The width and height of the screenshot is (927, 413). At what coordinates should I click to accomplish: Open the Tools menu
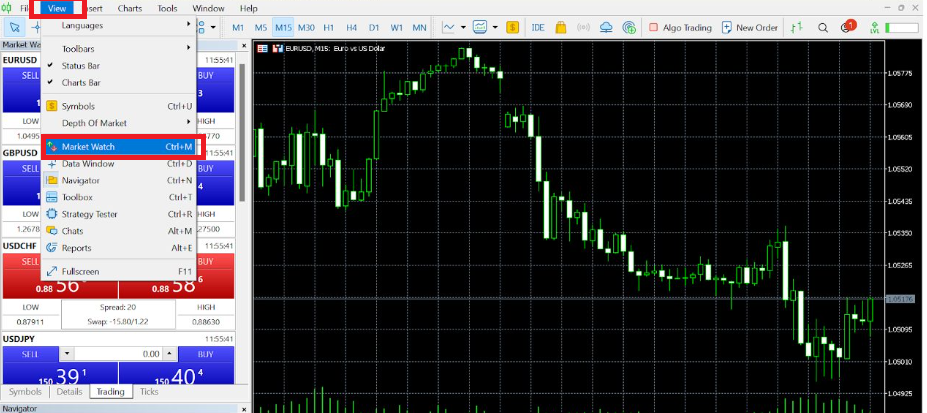coord(167,8)
